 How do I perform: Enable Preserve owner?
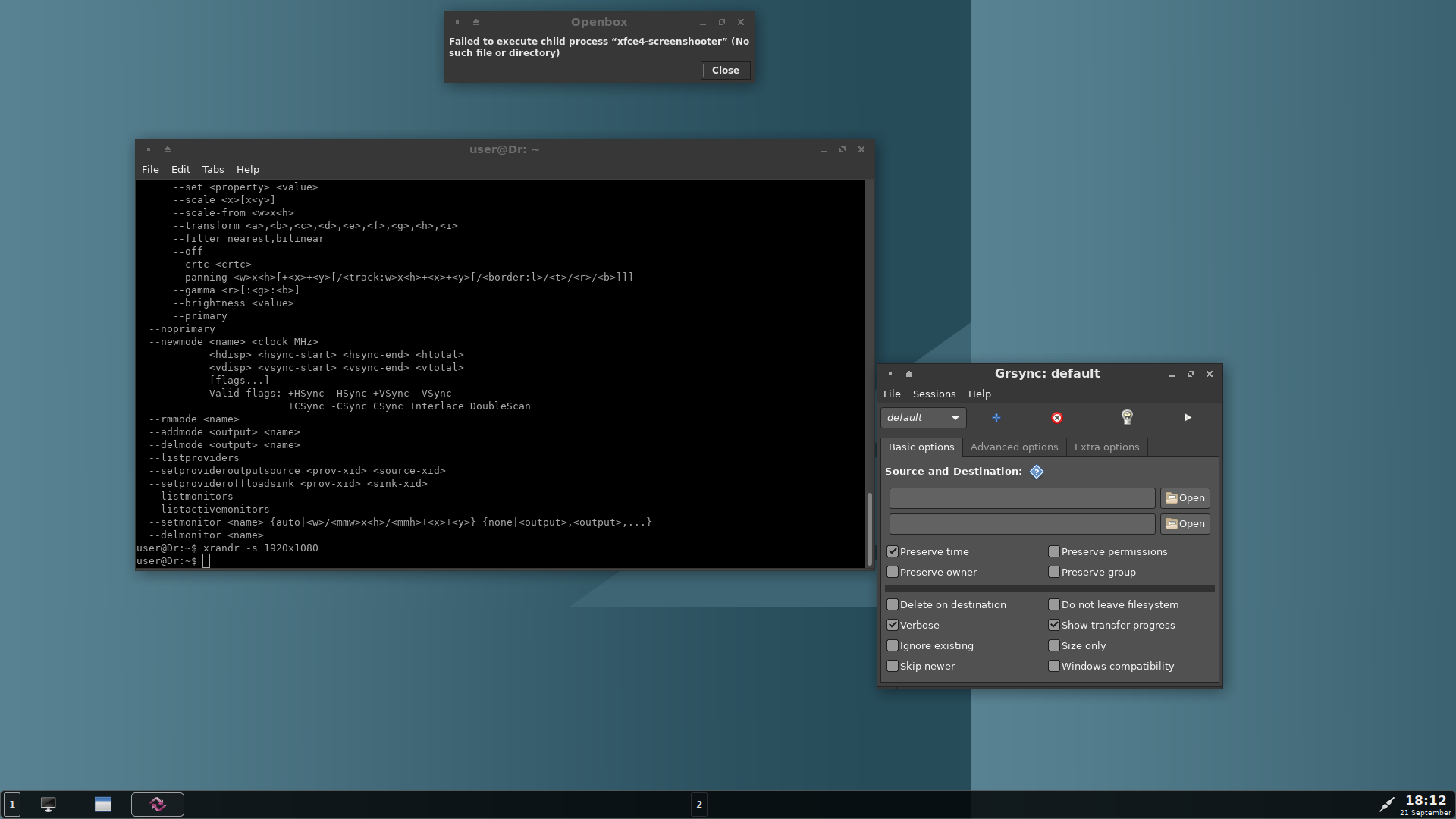pos(893,572)
